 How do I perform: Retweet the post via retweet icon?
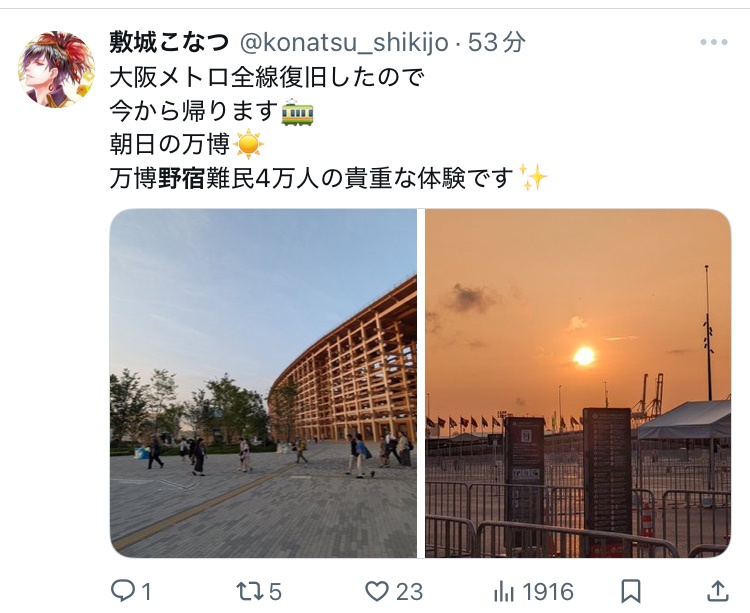click(x=250, y=591)
